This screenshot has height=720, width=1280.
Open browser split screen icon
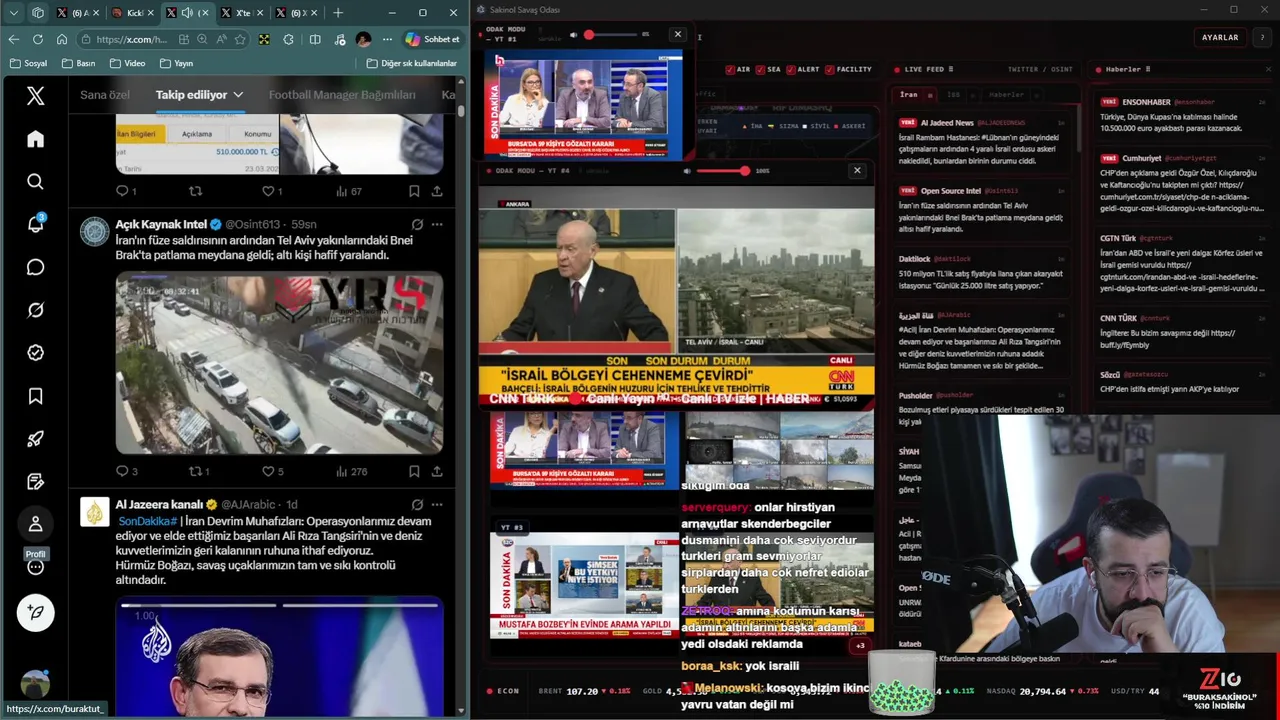315,39
